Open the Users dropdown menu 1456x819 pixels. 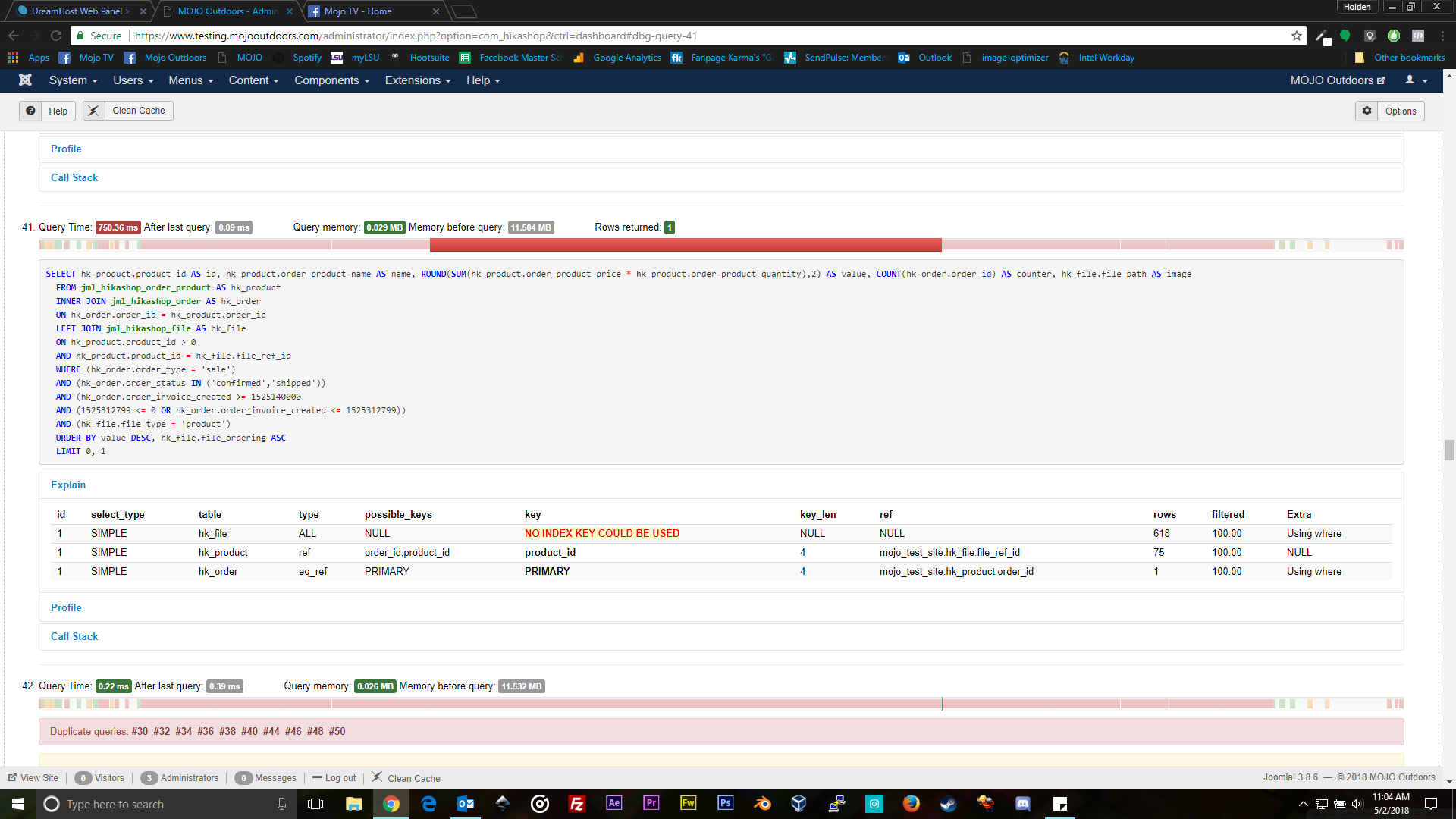133,80
